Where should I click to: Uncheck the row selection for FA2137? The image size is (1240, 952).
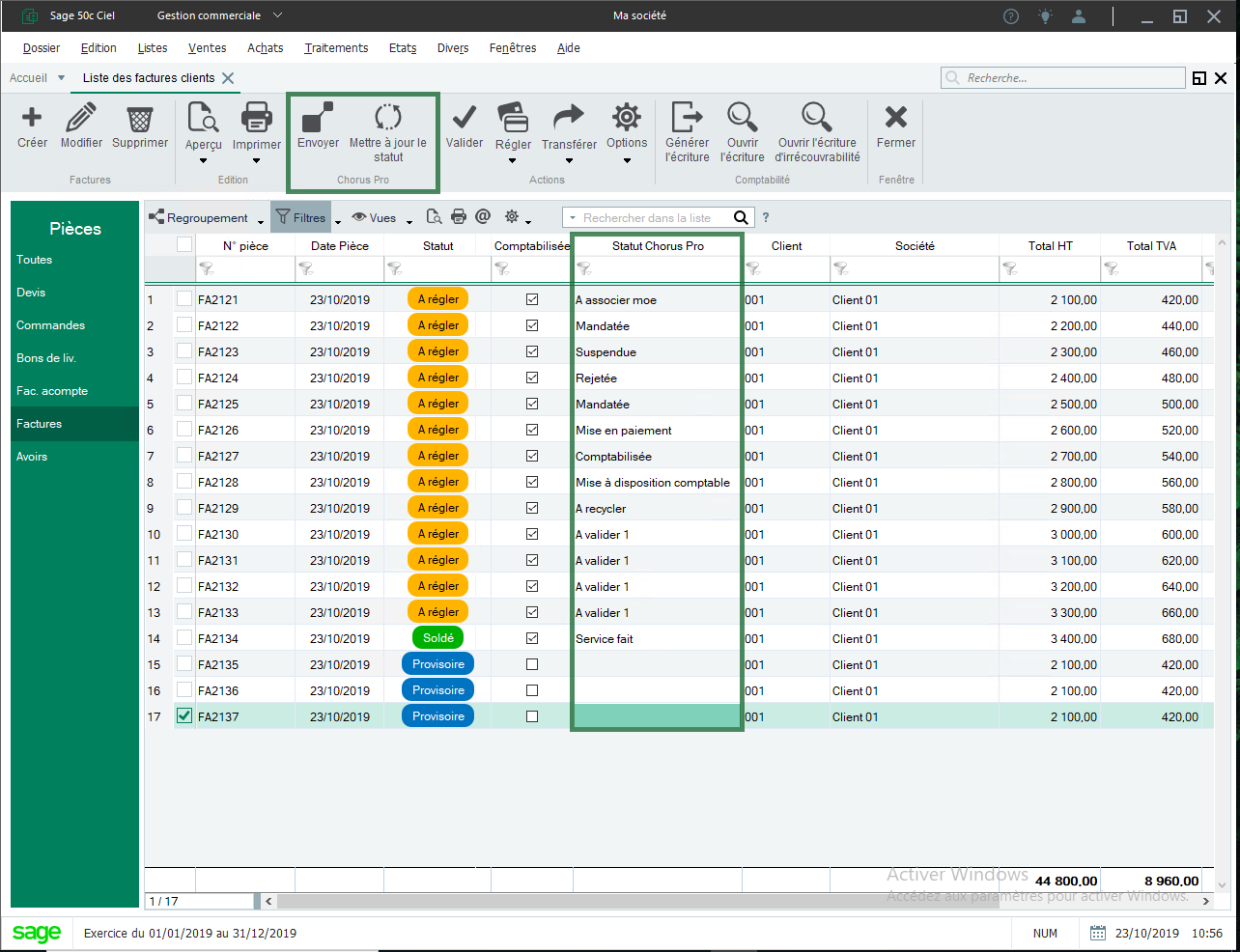tap(183, 715)
